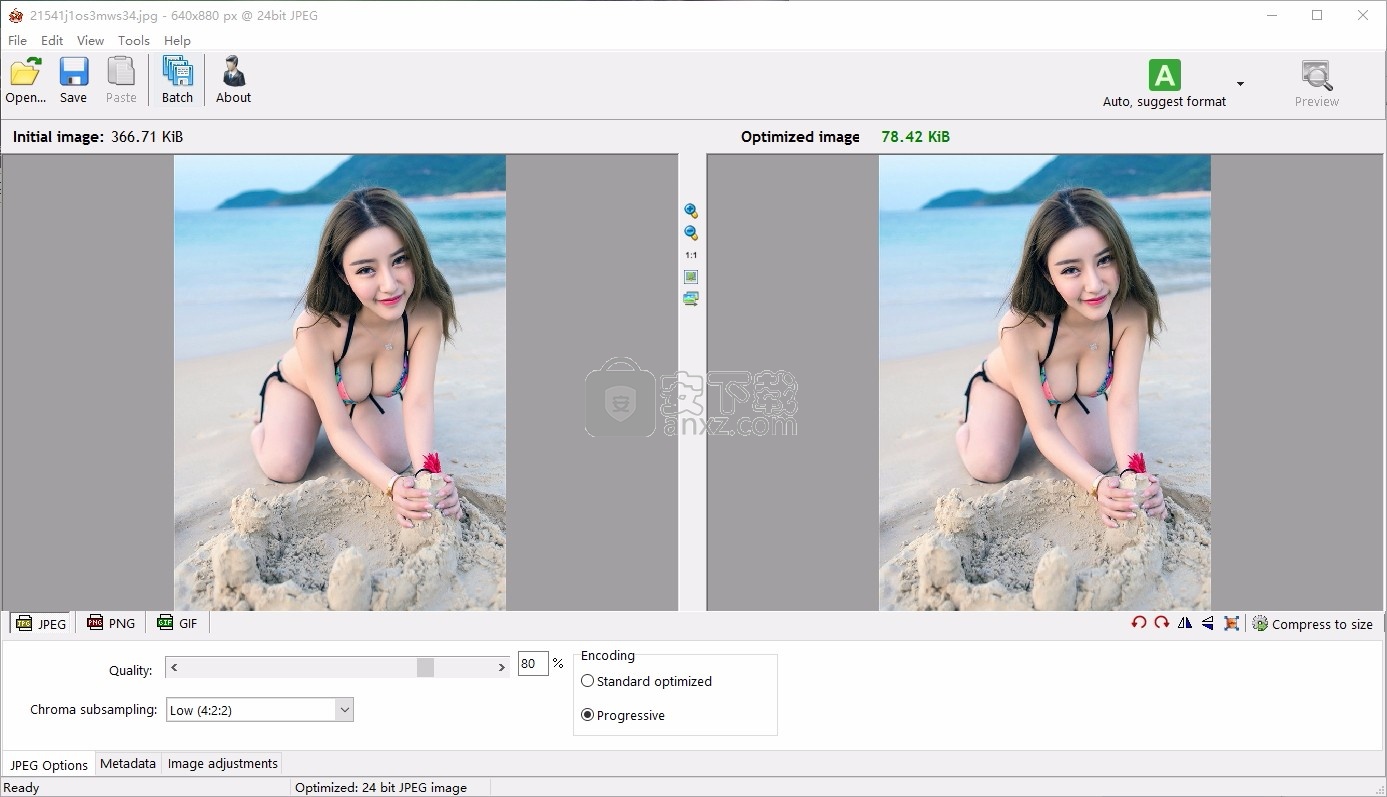
Task: Click the Preview magnifier icon
Action: (x=1317, y=75)
